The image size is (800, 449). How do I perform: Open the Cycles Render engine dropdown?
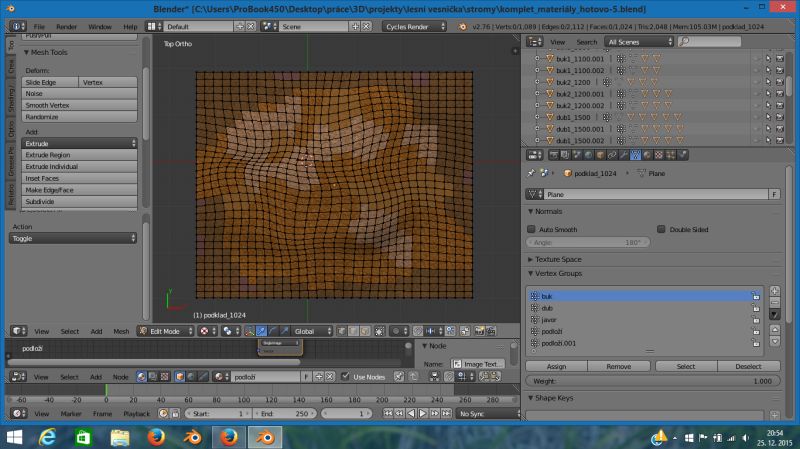414,27
